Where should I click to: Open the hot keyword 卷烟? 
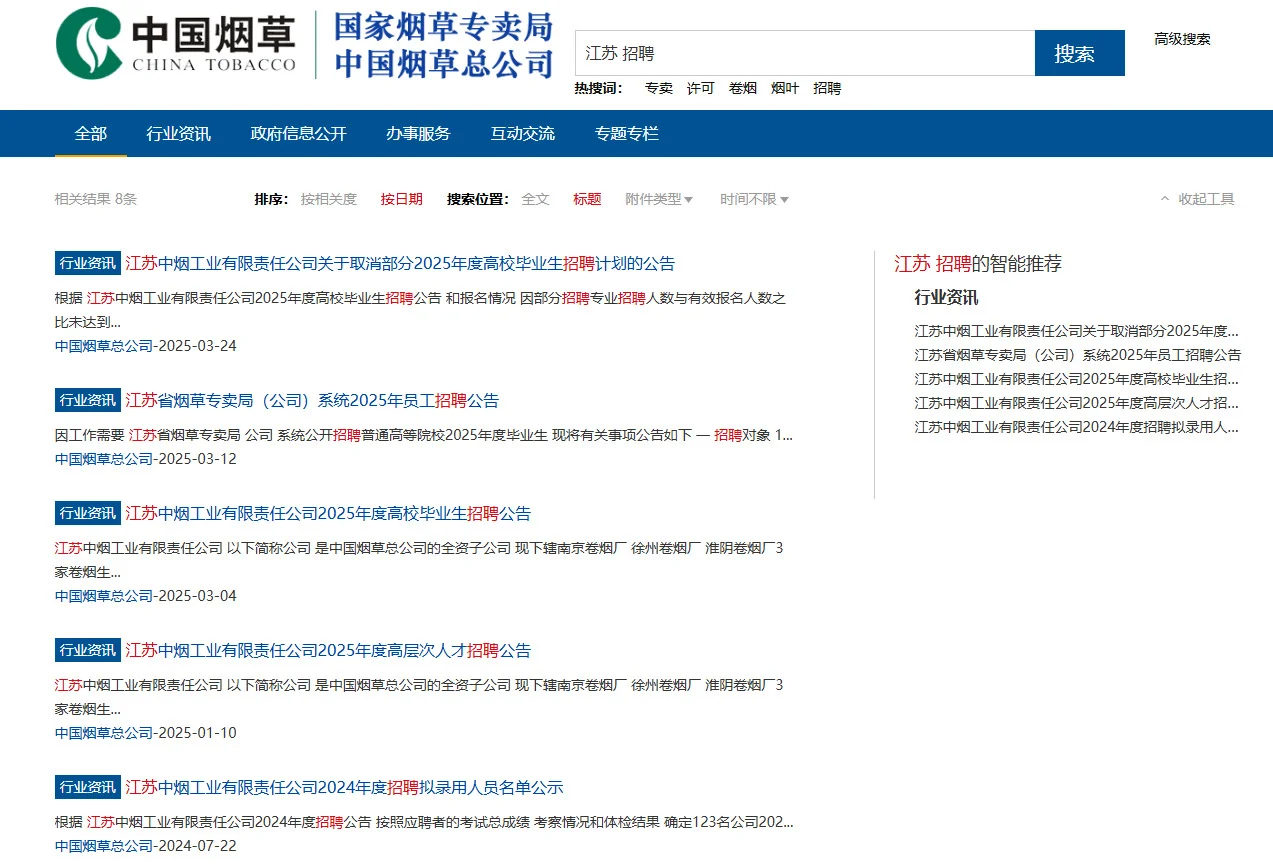pos(742,88)
